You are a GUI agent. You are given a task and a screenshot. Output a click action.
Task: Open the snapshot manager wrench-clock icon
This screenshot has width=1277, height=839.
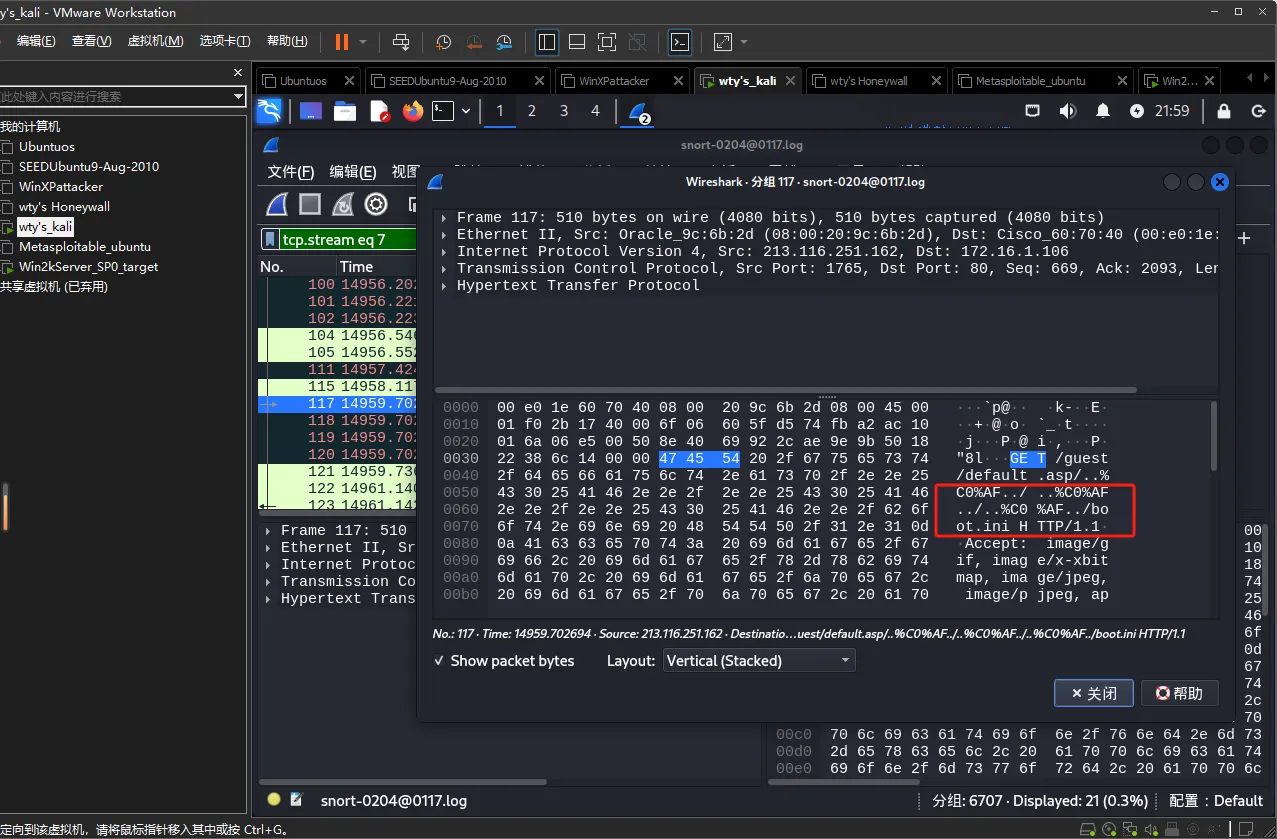click(x=504, y=42)
